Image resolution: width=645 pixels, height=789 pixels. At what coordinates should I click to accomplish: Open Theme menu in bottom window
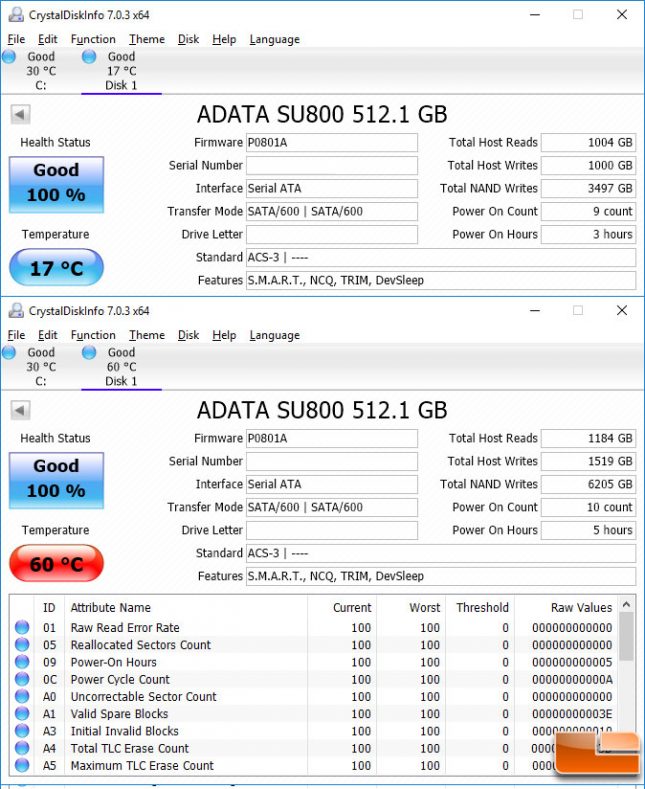[146, 335]
